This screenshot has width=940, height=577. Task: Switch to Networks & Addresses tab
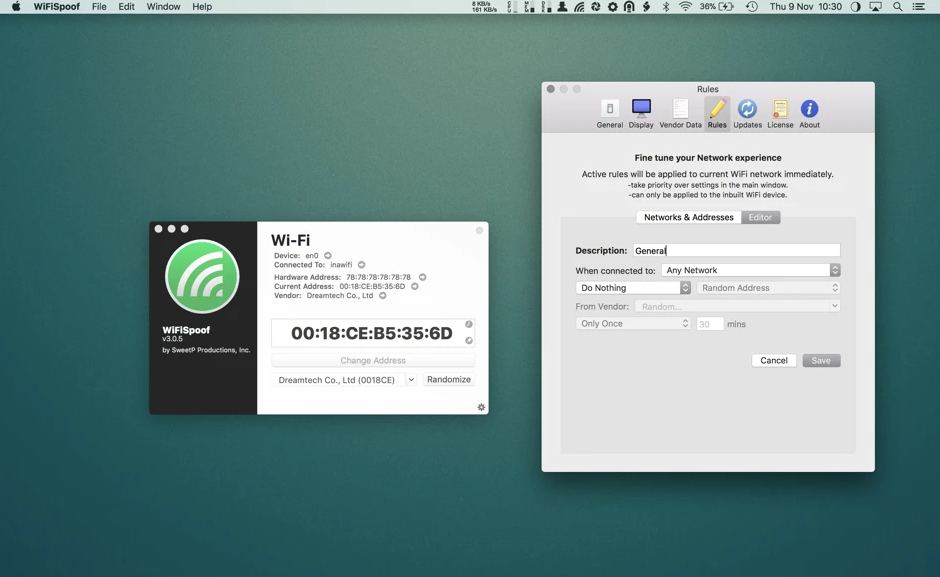click(688, 217)
